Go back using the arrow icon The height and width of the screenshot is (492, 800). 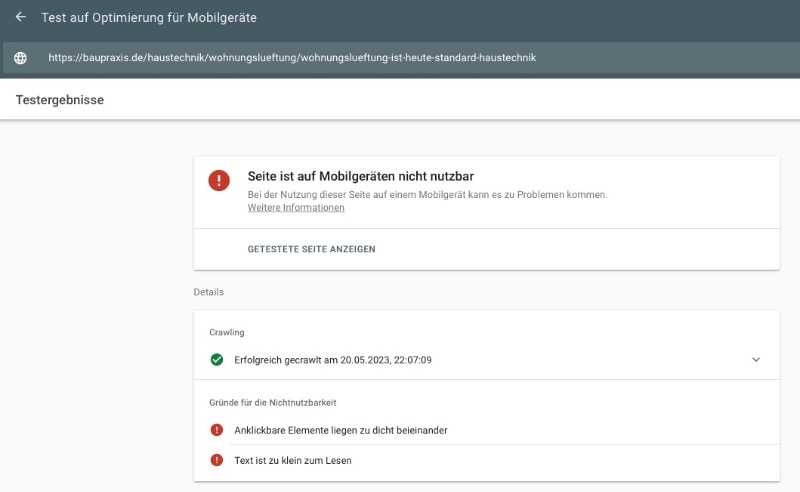tap(20, 17)
